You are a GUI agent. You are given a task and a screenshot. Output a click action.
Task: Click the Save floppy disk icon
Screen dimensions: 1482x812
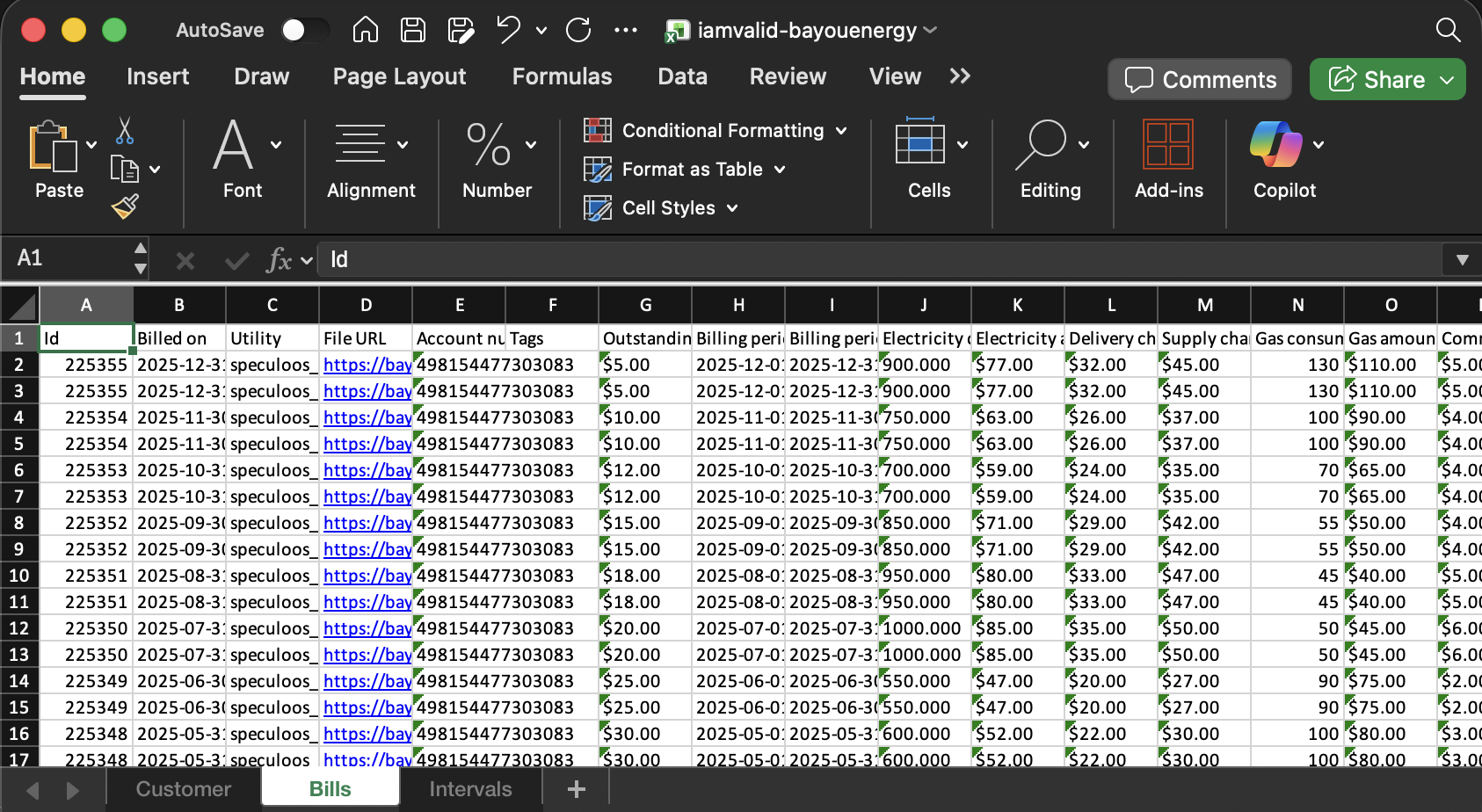tap(413, 30)
